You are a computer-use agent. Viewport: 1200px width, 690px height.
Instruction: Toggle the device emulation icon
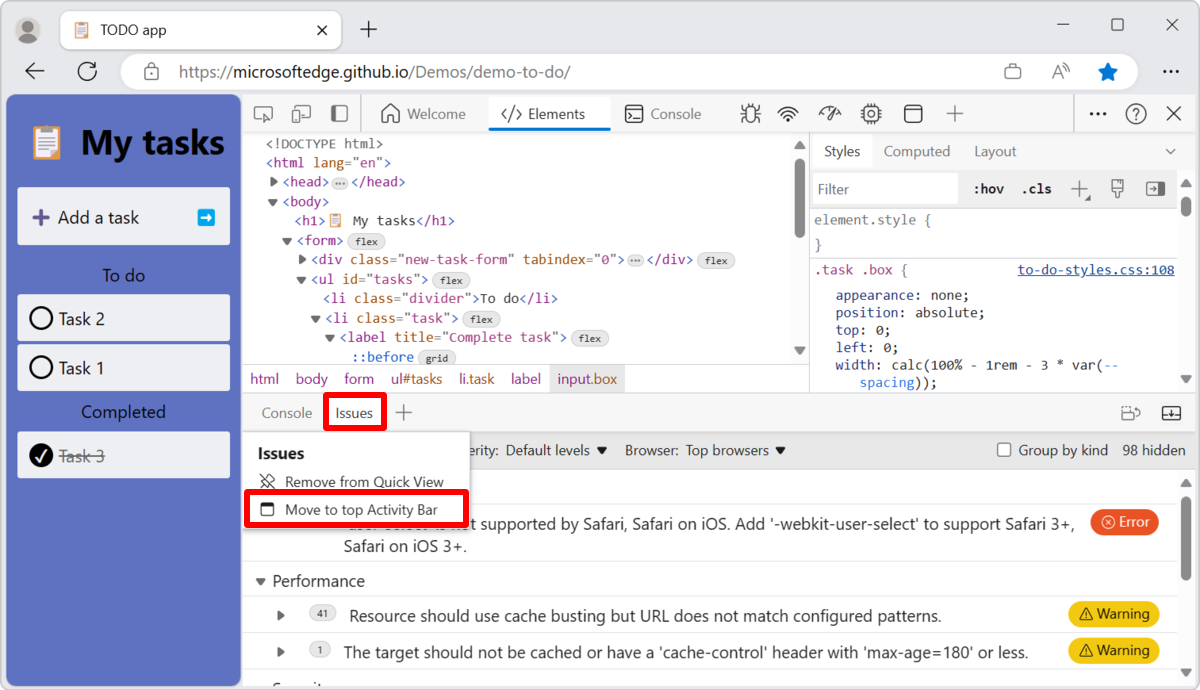pyautogui.click(x=301, y=113)
